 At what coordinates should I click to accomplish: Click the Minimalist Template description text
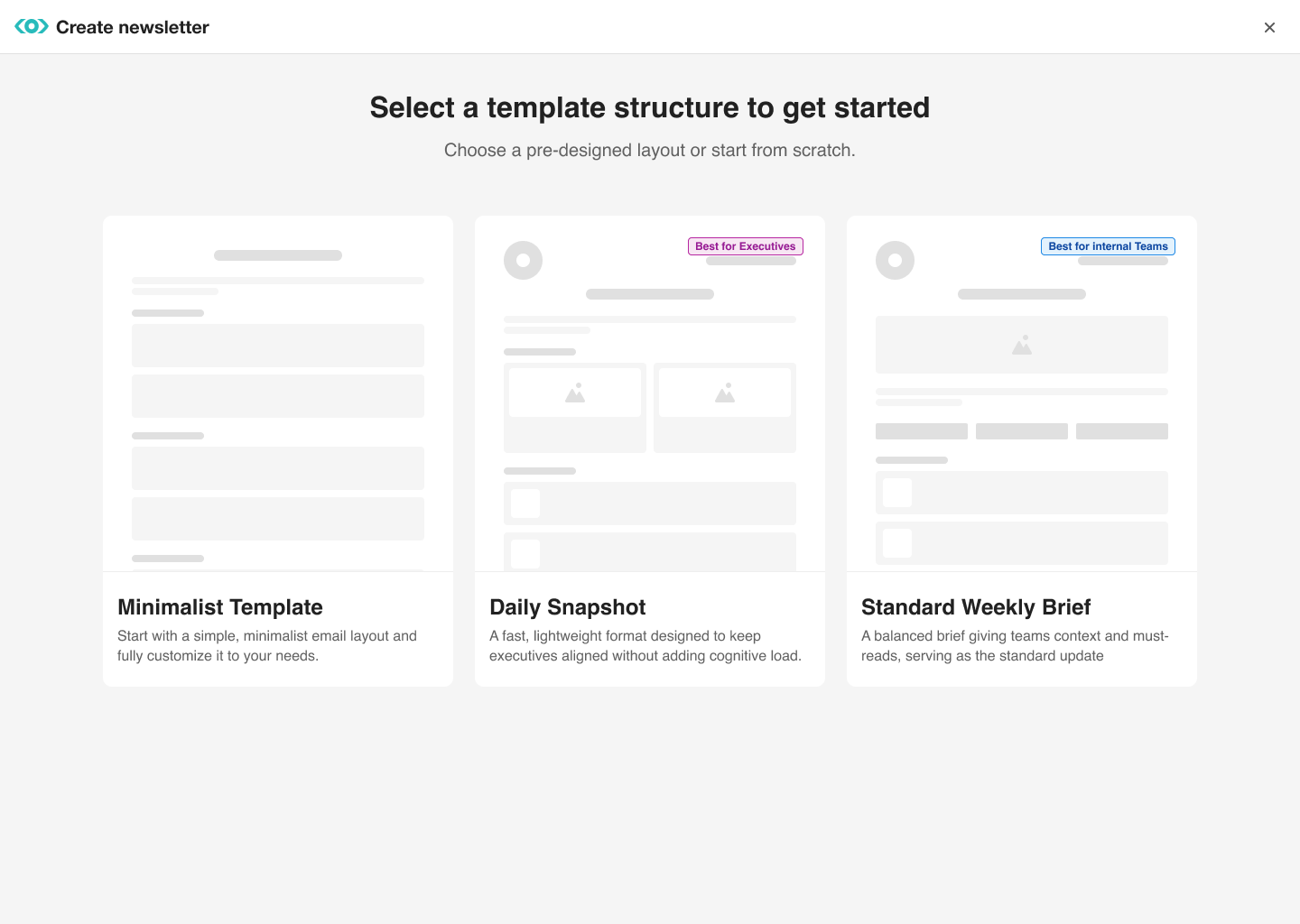[267, 645]
